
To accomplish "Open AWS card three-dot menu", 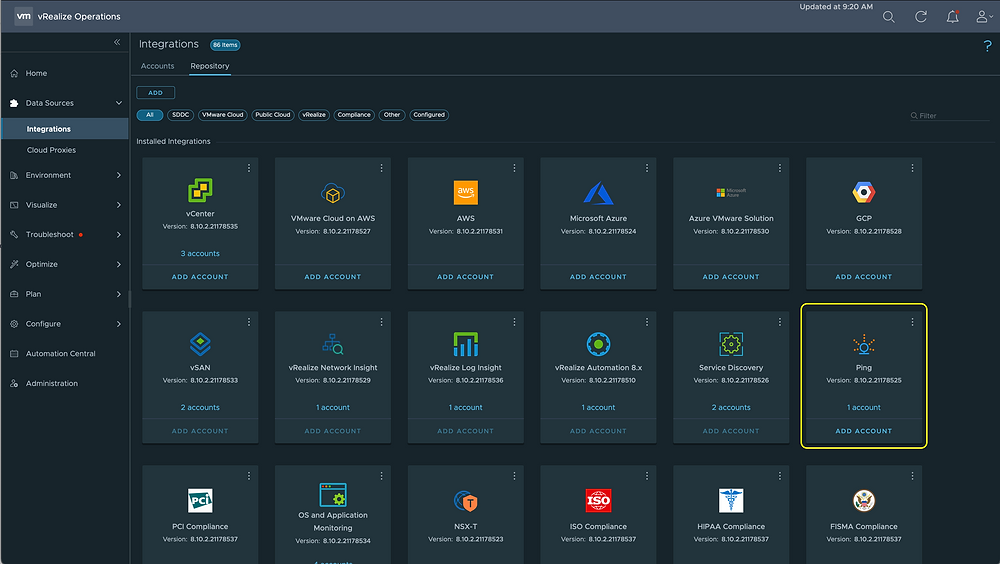I will 514,168.
